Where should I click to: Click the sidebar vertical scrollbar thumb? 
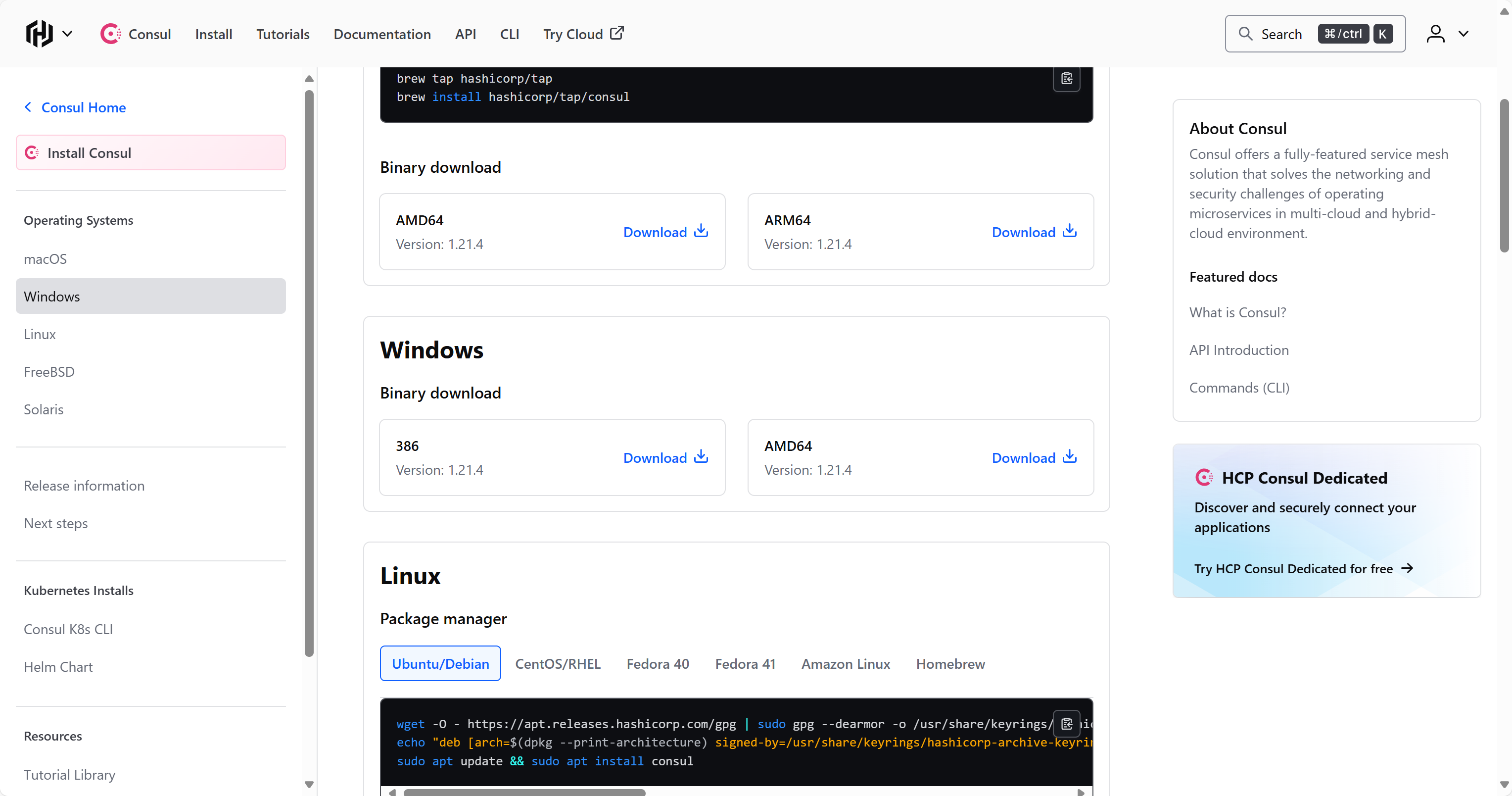click(309, 373)
